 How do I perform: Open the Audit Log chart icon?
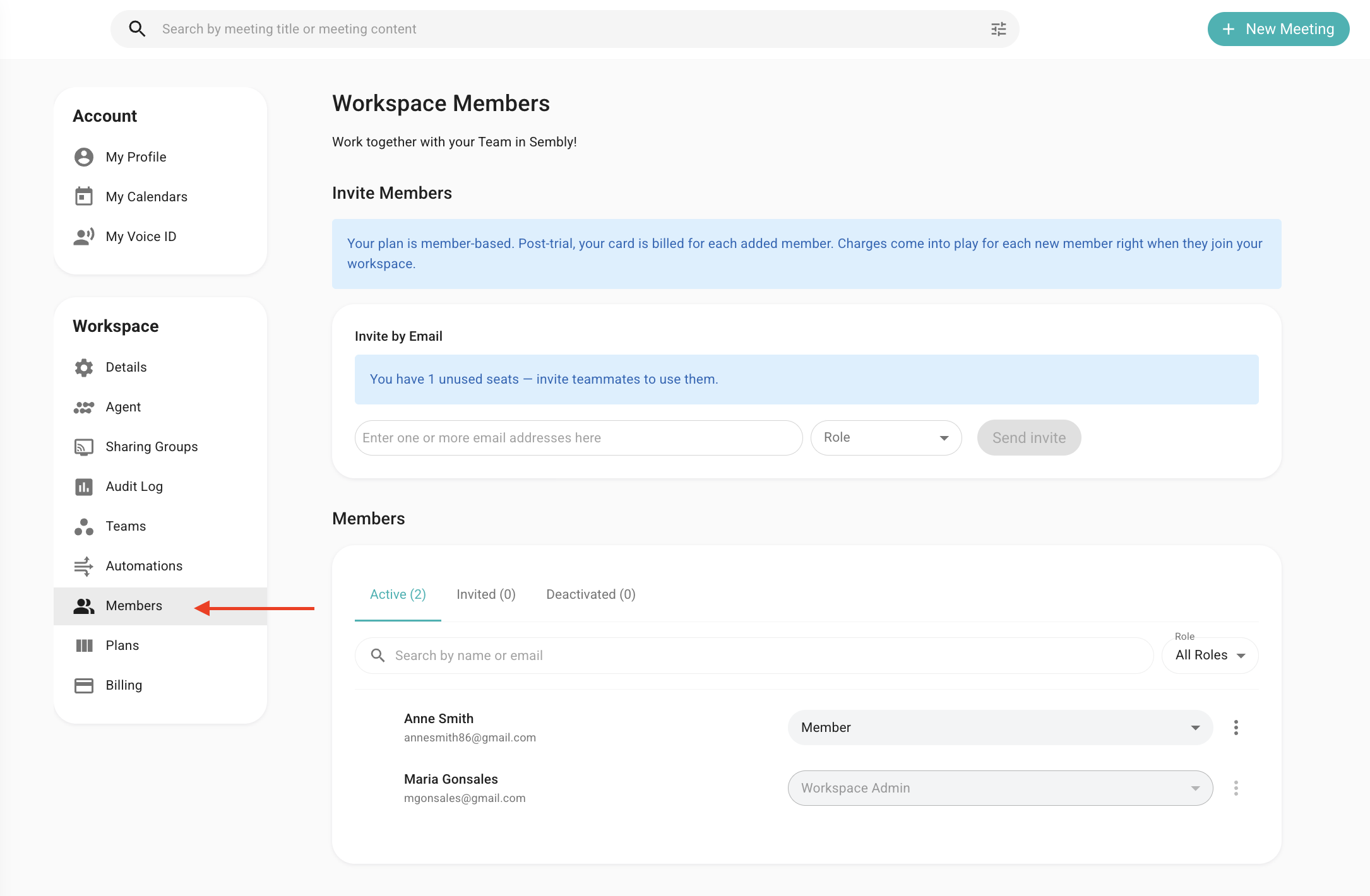tap(84, 486)
